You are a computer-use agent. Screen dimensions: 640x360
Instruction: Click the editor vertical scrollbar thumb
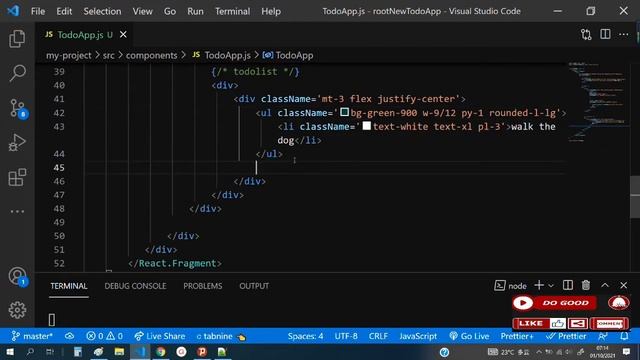pos(635,197)
